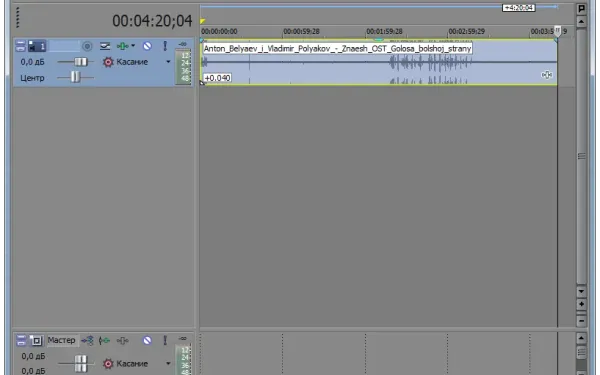This screenshot has height=375, width=600.
Task: Solo the Master bus
Action: (165, 340)
